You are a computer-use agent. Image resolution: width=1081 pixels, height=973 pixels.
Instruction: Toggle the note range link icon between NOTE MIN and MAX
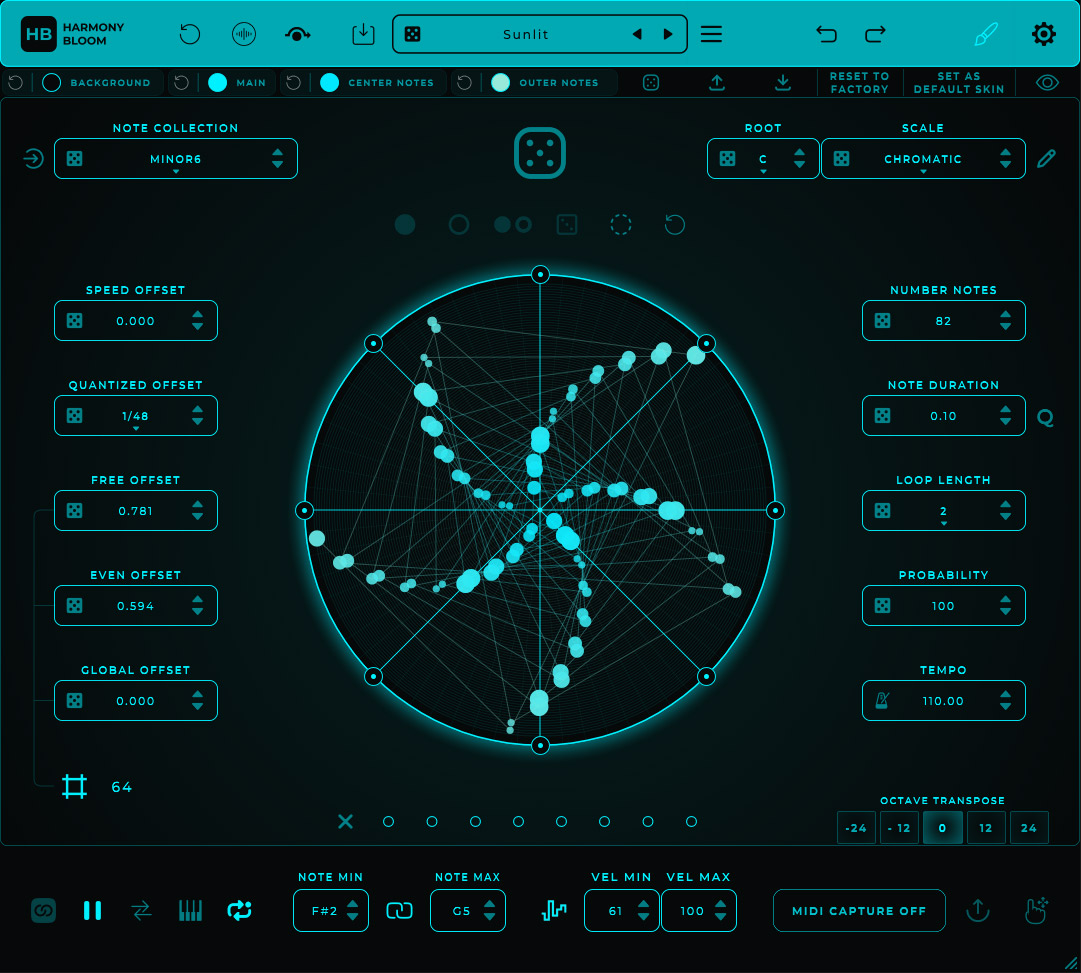click(399, 910)
